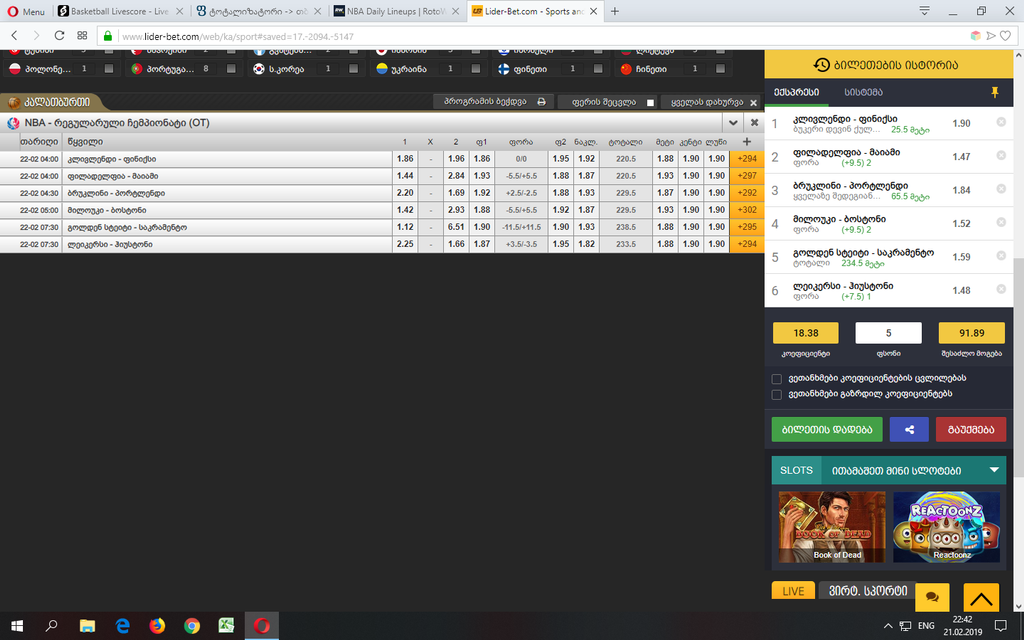This screenshot has height=640, width=1024.
Task: Click the scroll-to-top arrow button
Action: 981,597
